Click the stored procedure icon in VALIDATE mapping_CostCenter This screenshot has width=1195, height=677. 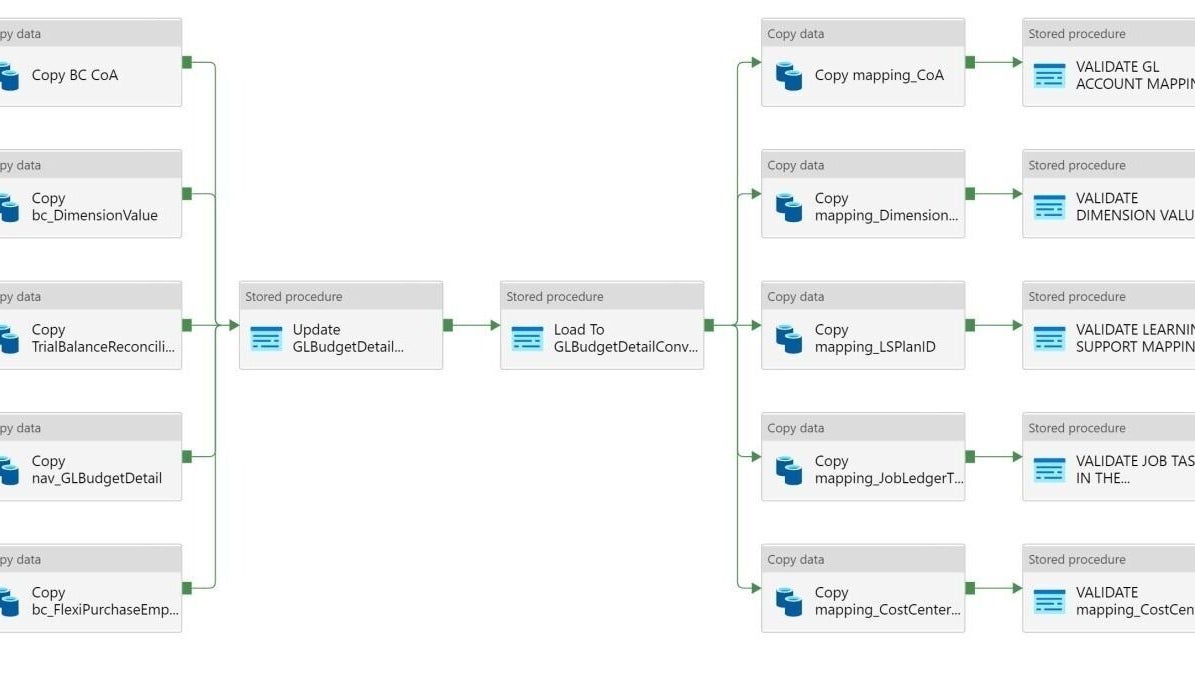[1049, 601]
